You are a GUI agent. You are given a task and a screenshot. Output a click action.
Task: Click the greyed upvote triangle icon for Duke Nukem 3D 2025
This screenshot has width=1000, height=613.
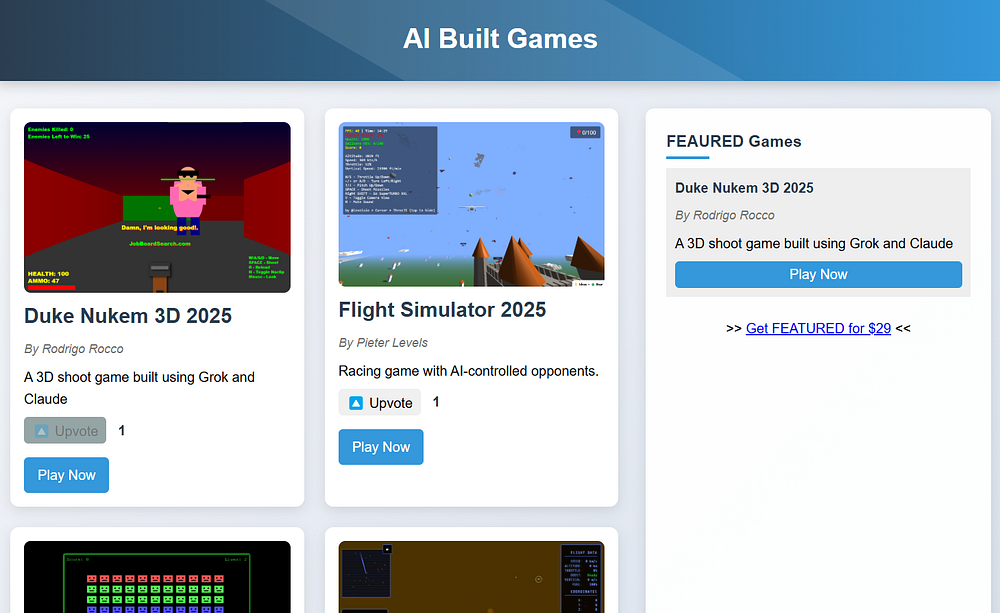41,431
